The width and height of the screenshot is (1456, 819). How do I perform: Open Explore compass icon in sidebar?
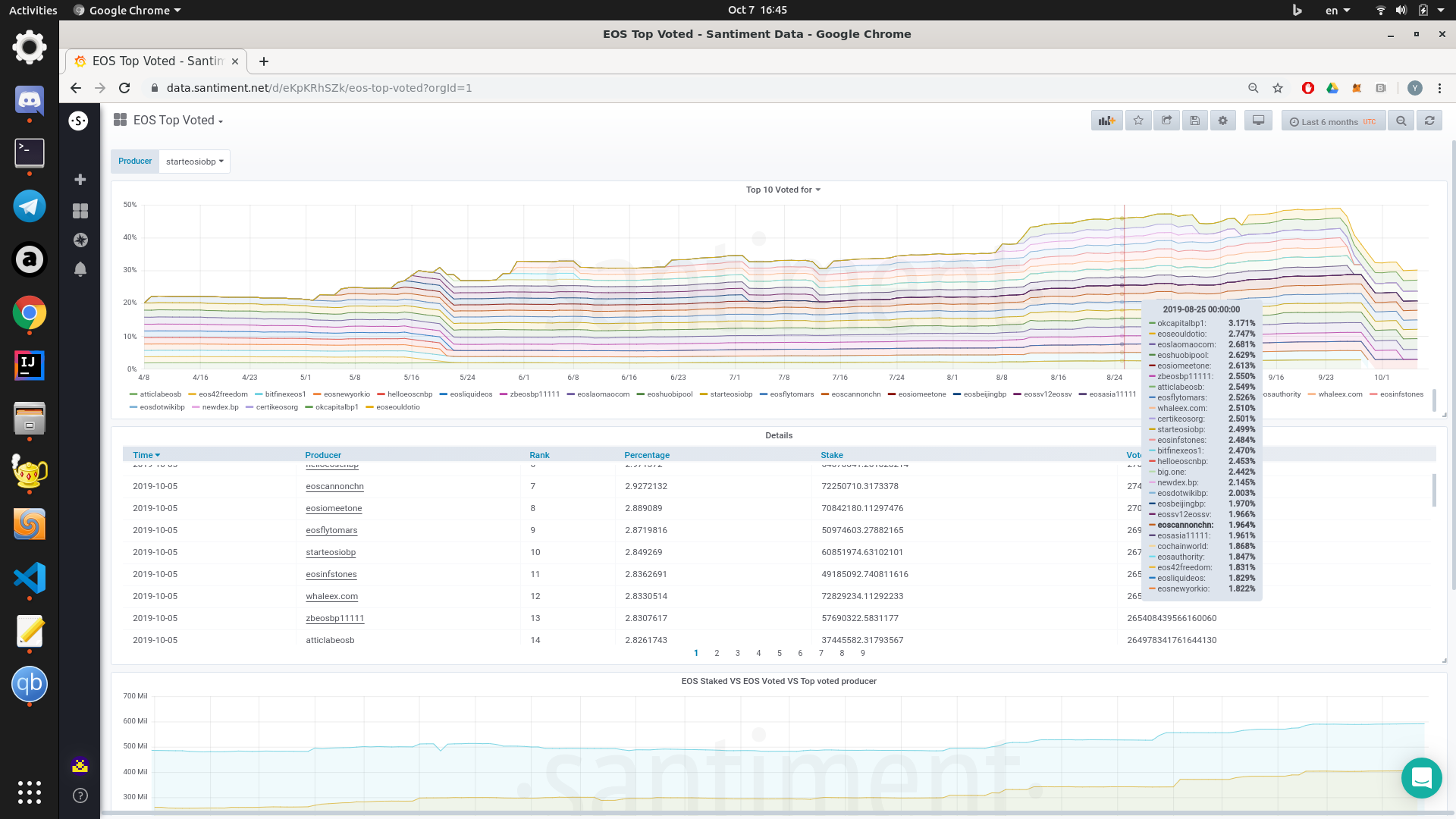coord(80,240)
